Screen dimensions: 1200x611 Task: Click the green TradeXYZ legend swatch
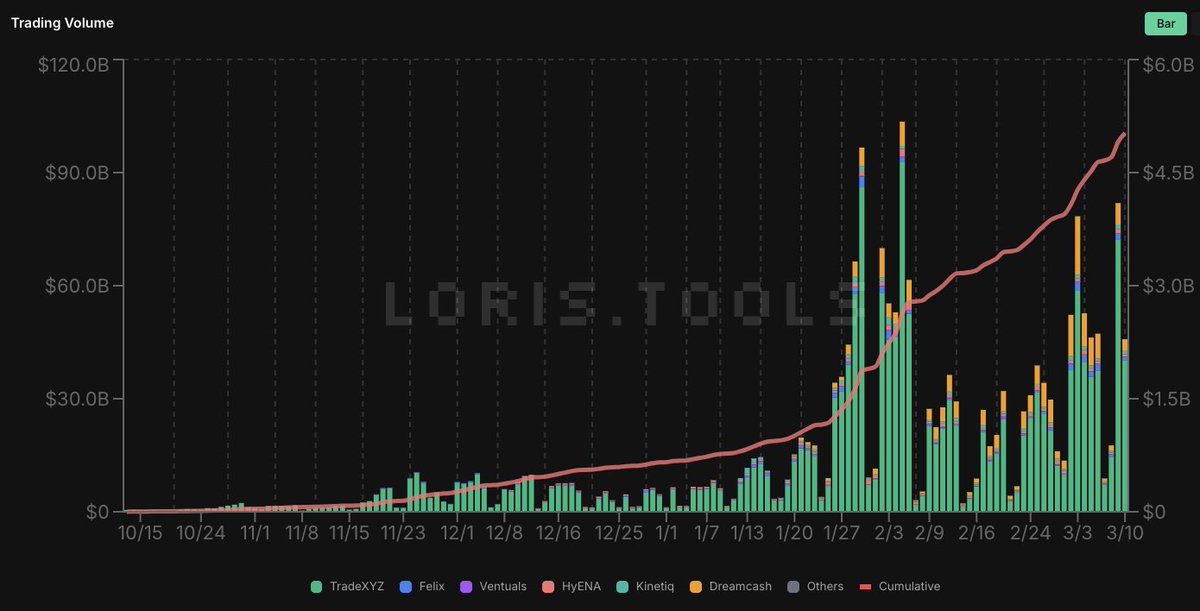point(316,586)
